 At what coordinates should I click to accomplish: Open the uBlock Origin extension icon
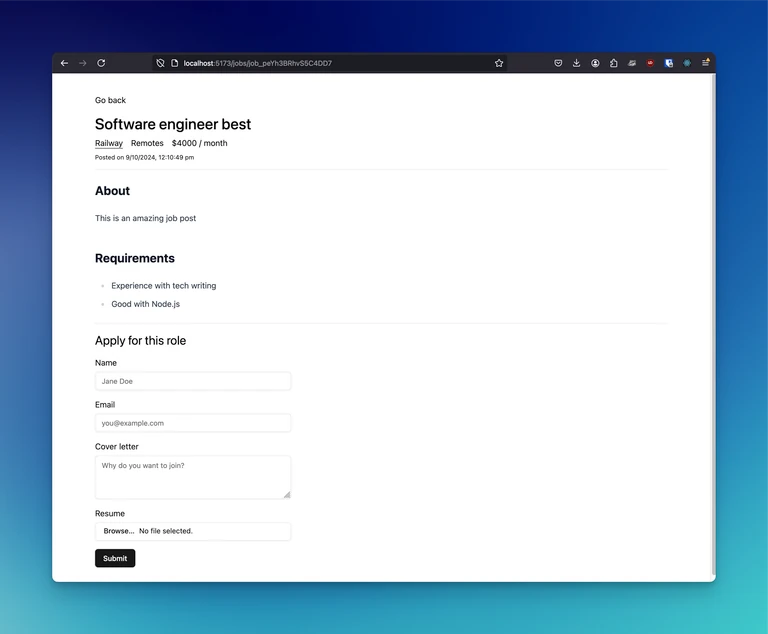pyautogui.click(x=650, y=63)
